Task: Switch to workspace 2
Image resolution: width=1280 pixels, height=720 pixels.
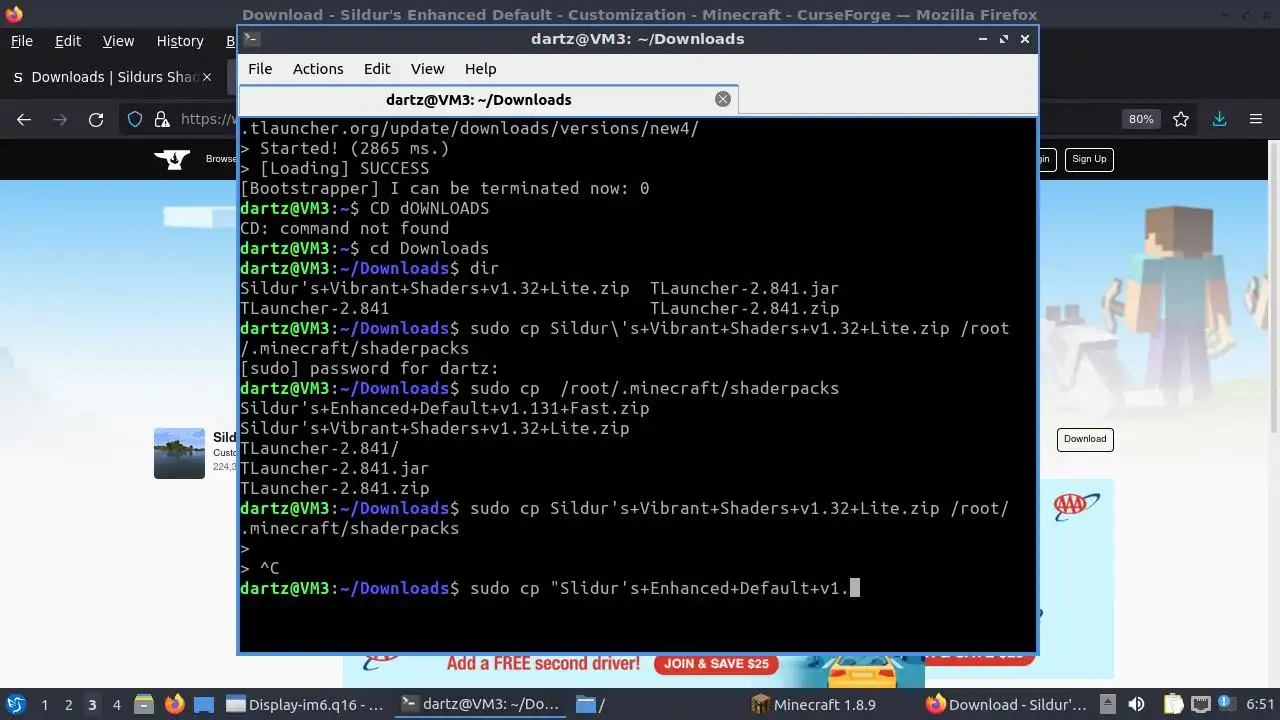Action: coord(68,705)
